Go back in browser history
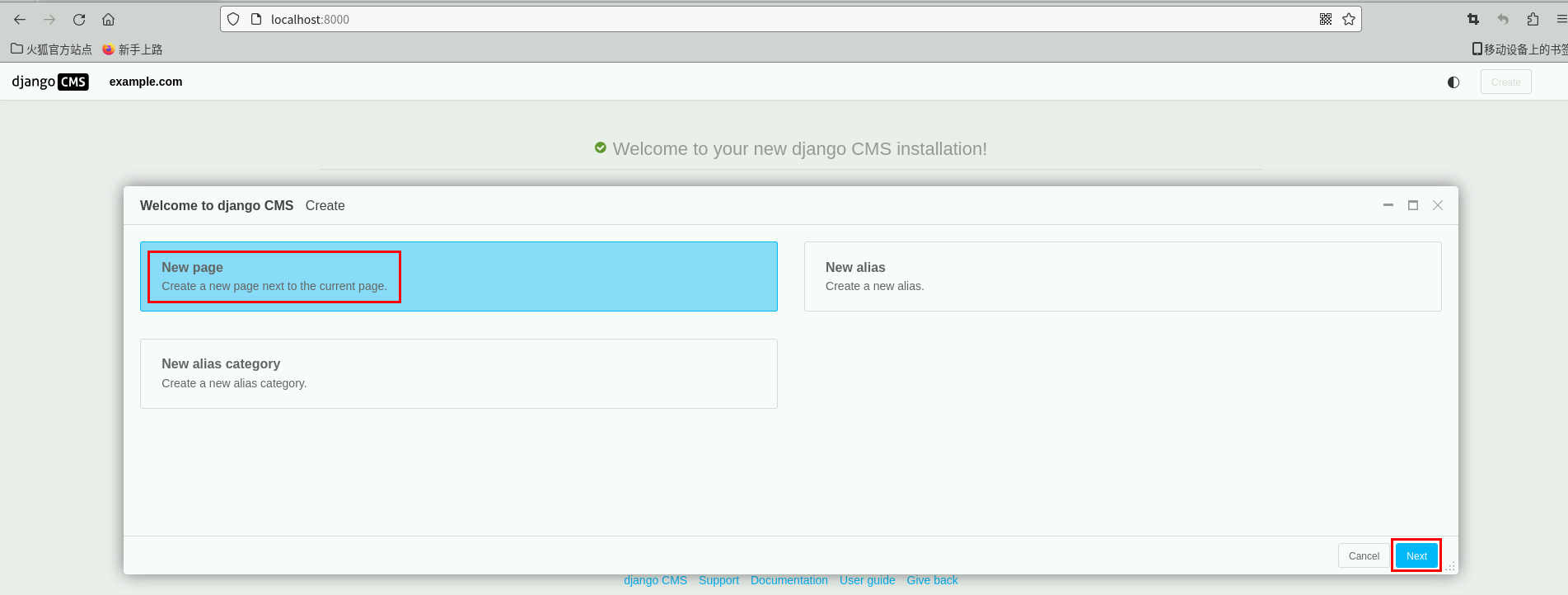 [20, 19]
